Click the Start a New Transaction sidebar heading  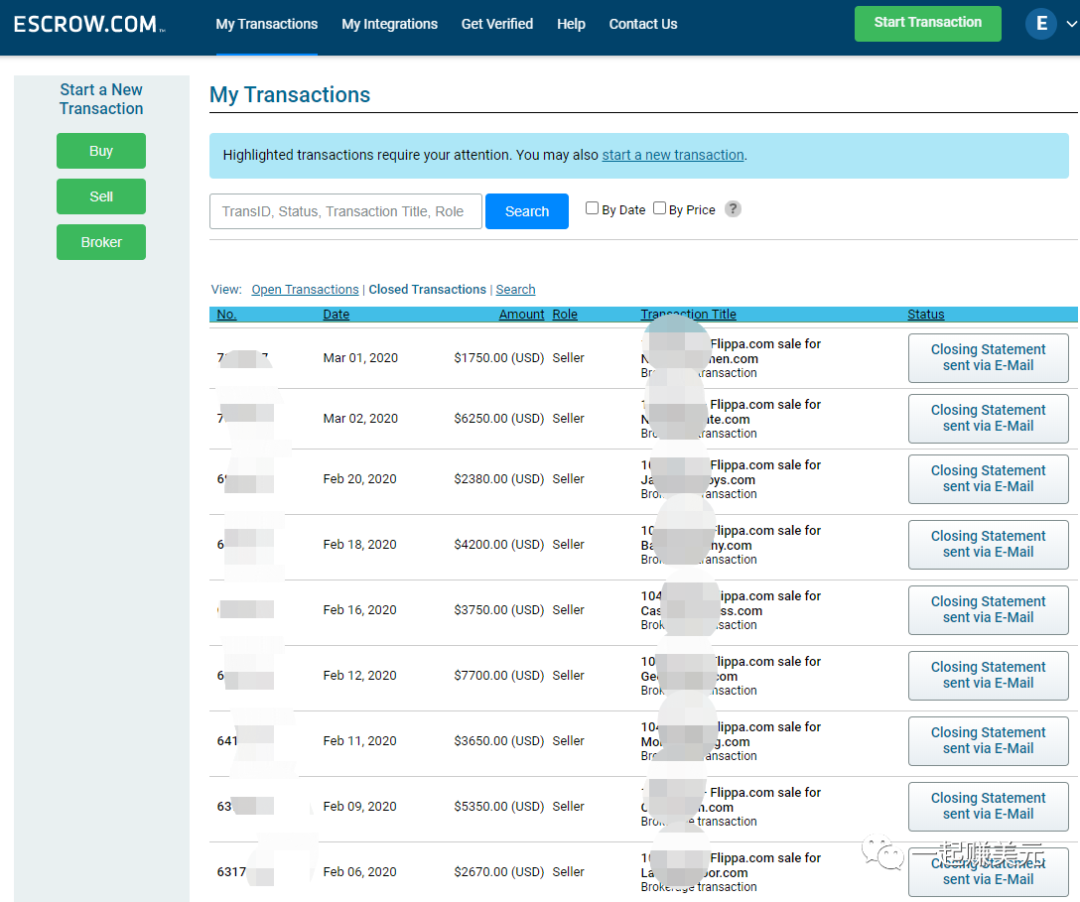point(101,99)
